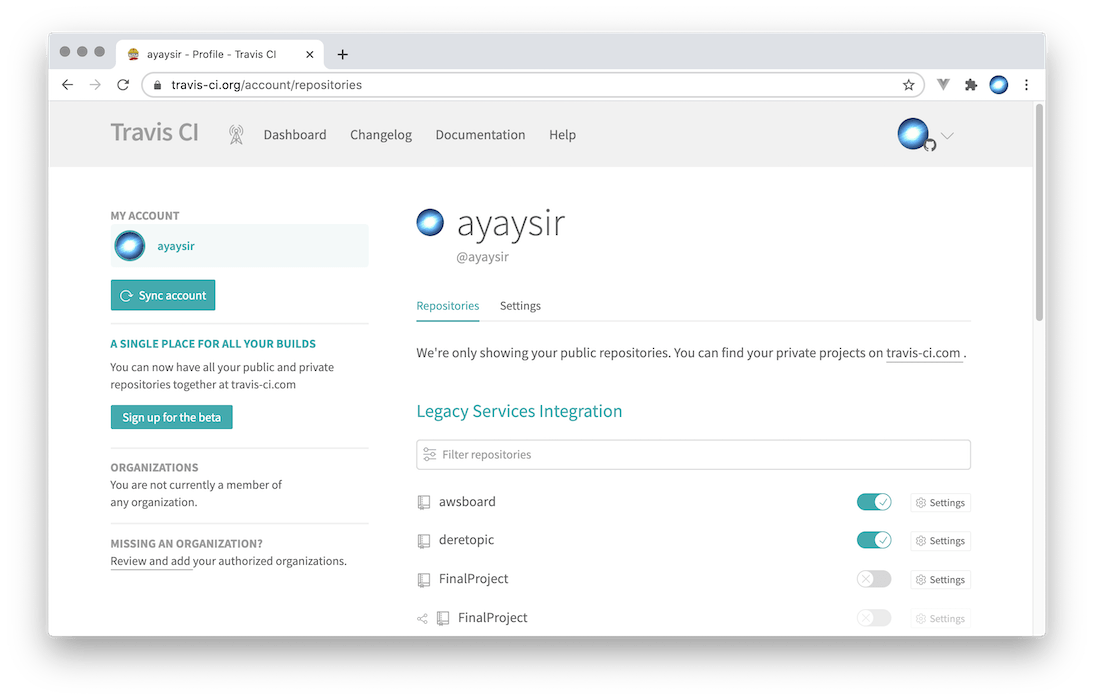
Task: Open the Settings tab under ayaysir
Action: (520, 306)
